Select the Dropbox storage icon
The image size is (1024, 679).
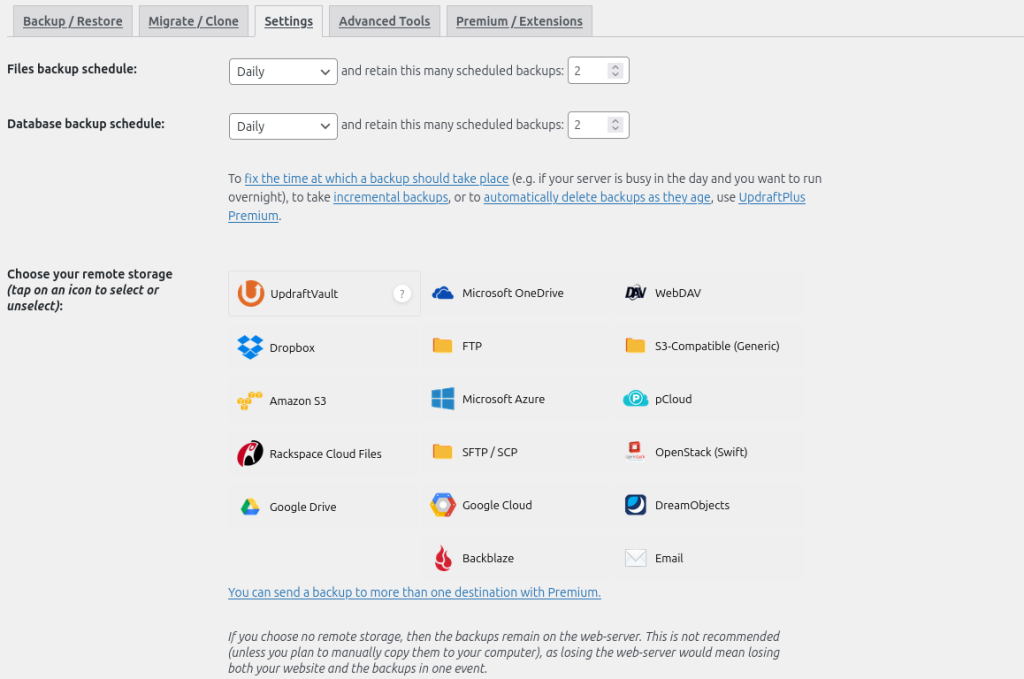tap(250, 347)
